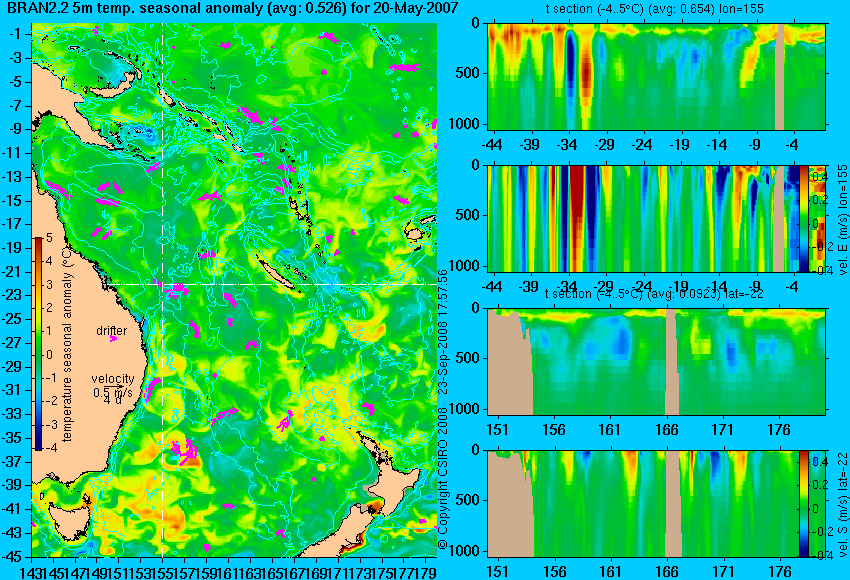Click the white dashed vertical line at longitude 155
The image size is (850, 580).
(162, 290)
